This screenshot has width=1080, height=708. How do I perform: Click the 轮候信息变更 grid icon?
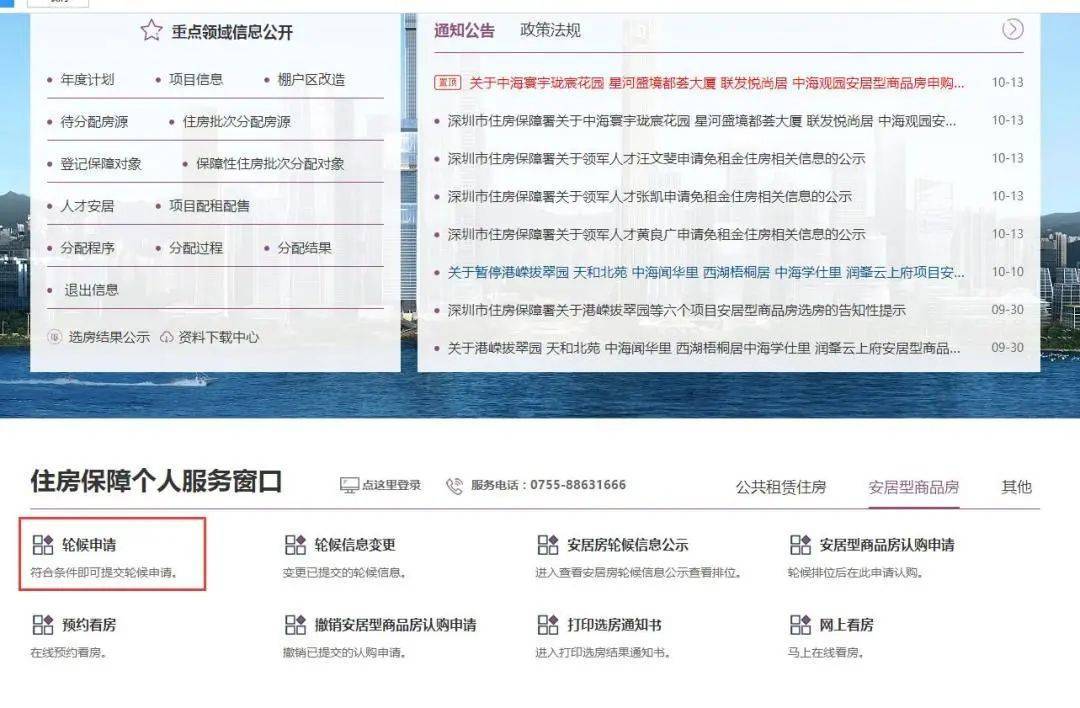295,545
